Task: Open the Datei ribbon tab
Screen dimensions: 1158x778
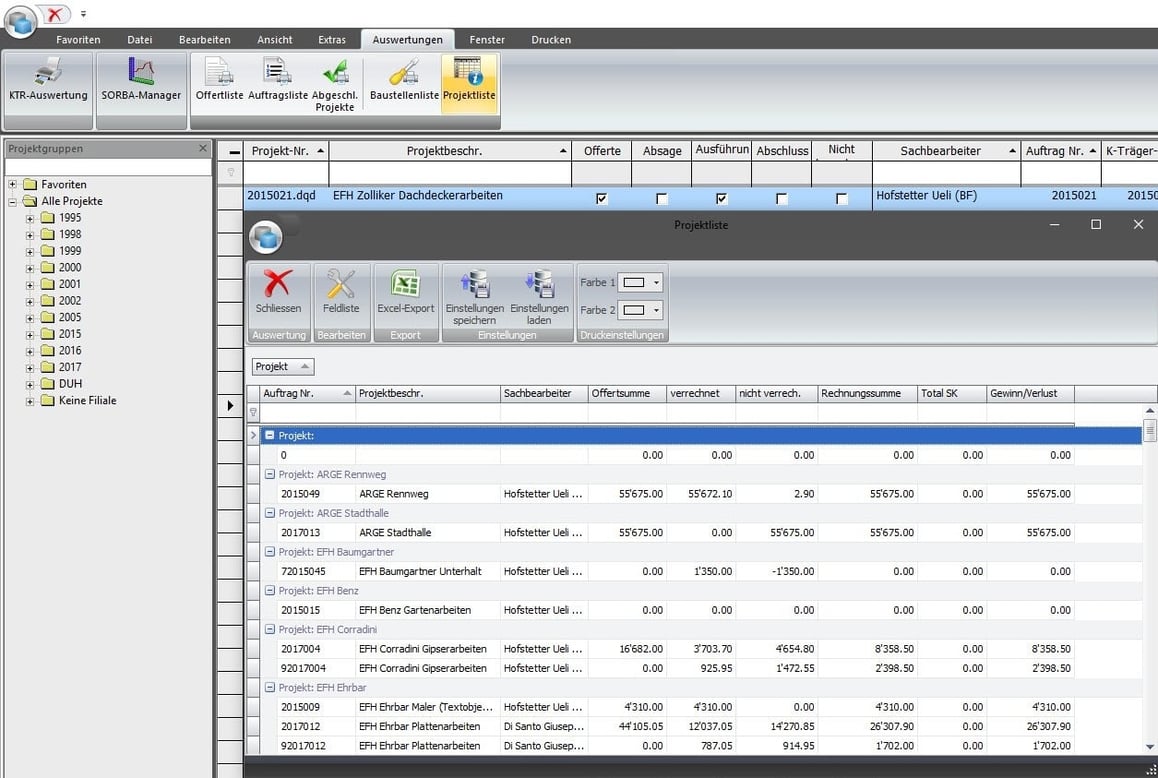Action: (x=140, y=40)
